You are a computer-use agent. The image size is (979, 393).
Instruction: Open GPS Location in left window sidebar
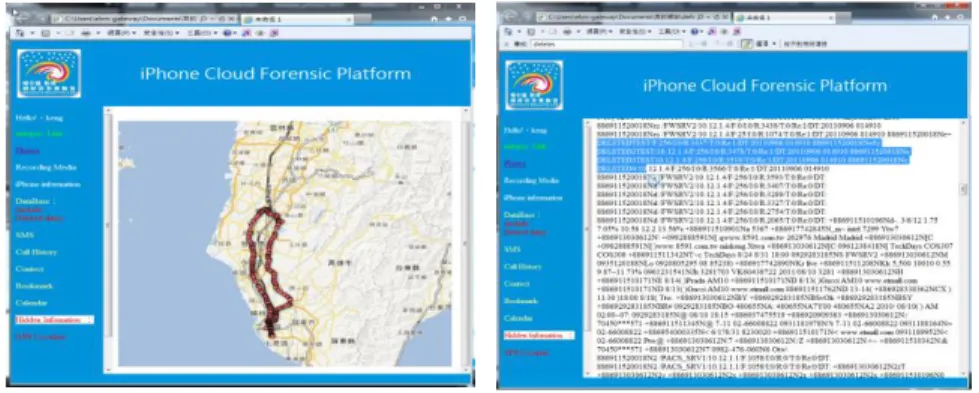coord(40,337)
